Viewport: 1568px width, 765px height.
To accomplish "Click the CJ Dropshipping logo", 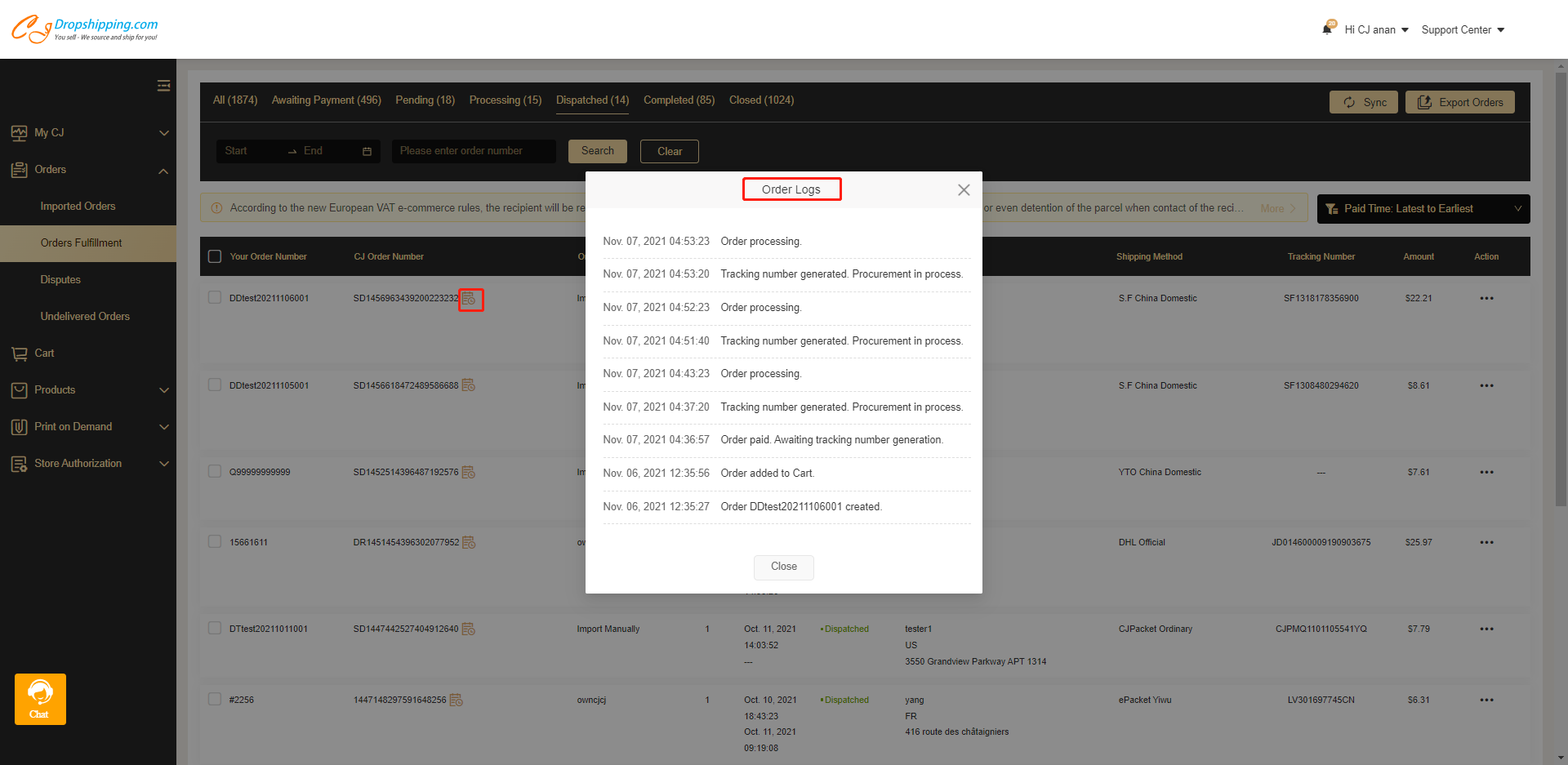I will click(x=85, y=29).
